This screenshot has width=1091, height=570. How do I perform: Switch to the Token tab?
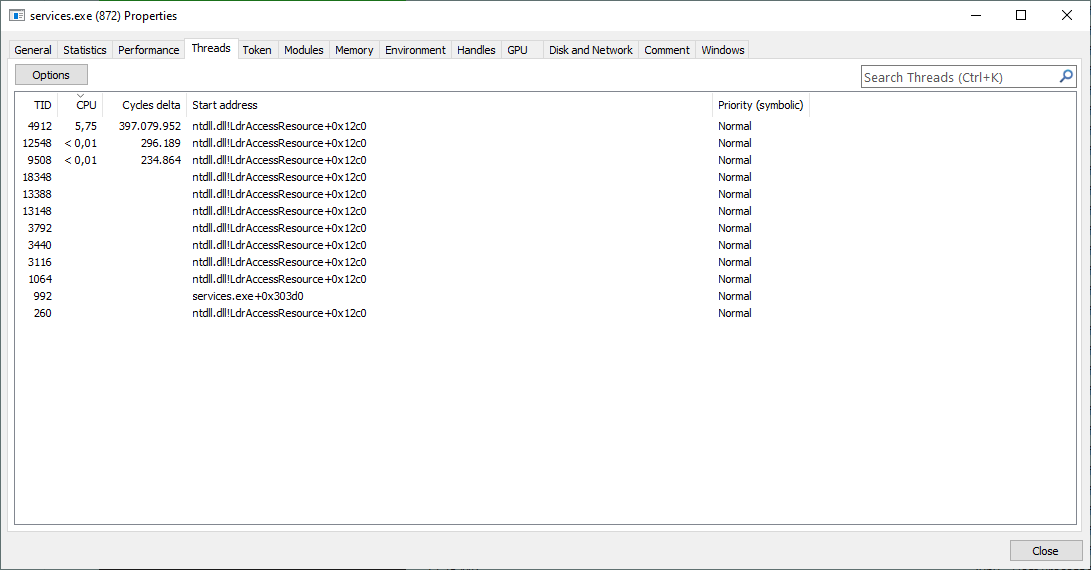tap(257, 50)
